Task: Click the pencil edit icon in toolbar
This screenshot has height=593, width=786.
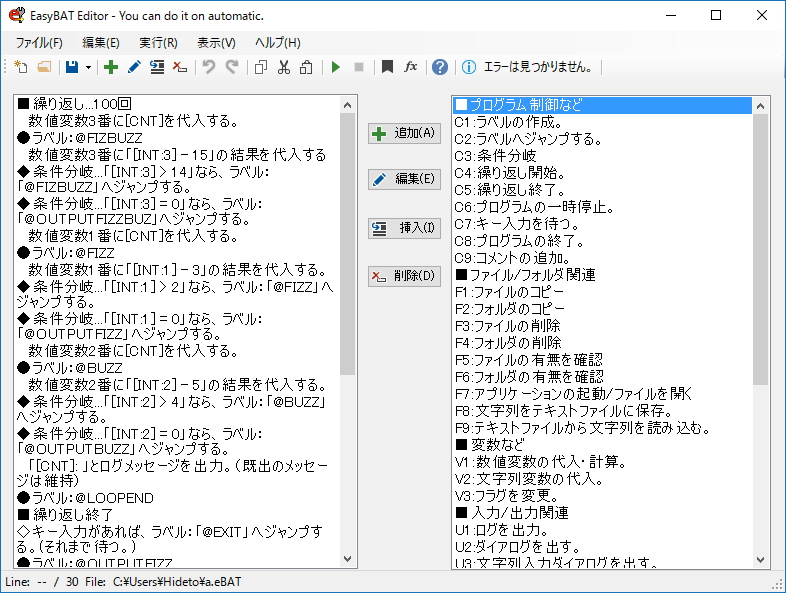Action: pos(134,67)
